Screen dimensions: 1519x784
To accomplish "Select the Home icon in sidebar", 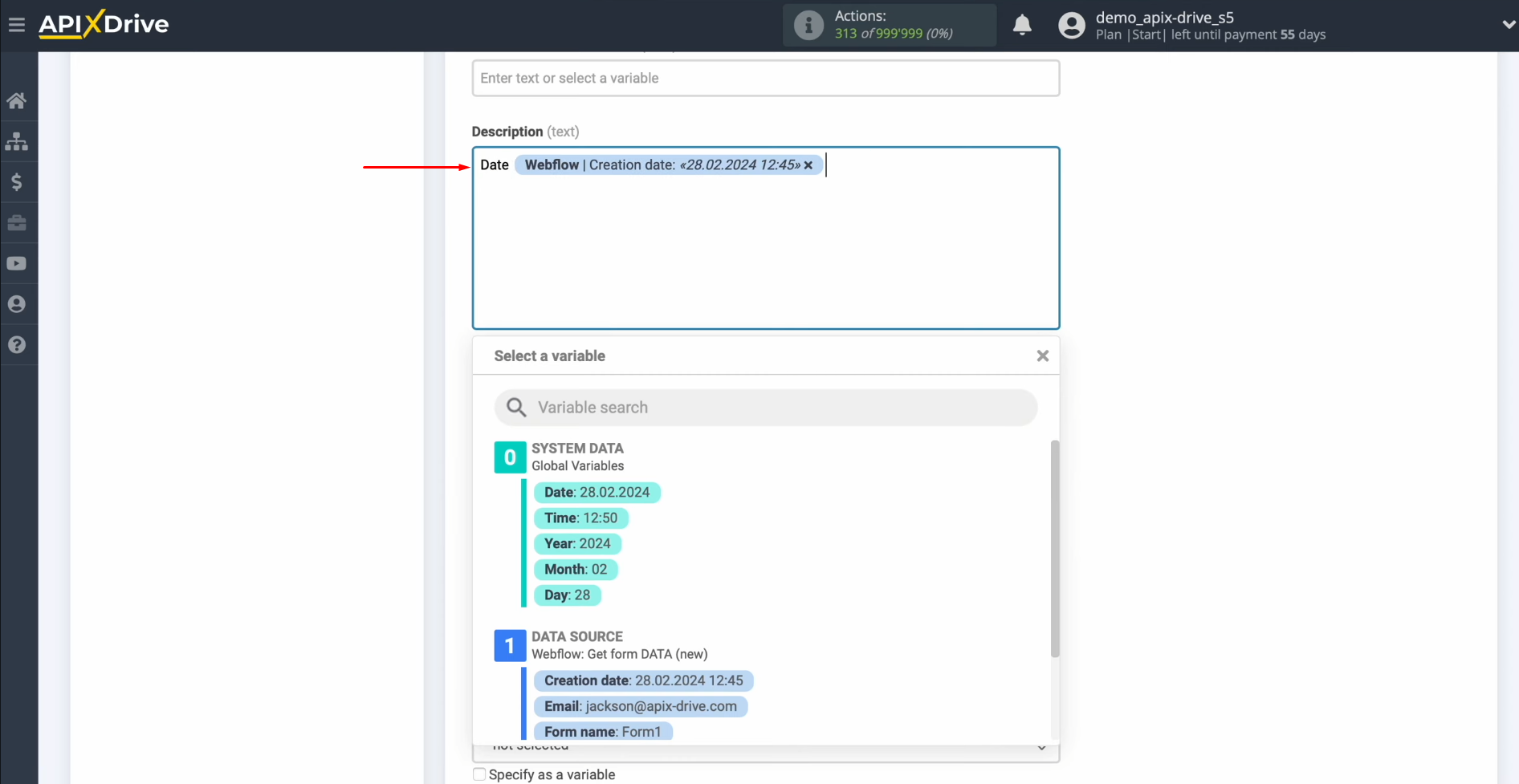I will (18, 100).
